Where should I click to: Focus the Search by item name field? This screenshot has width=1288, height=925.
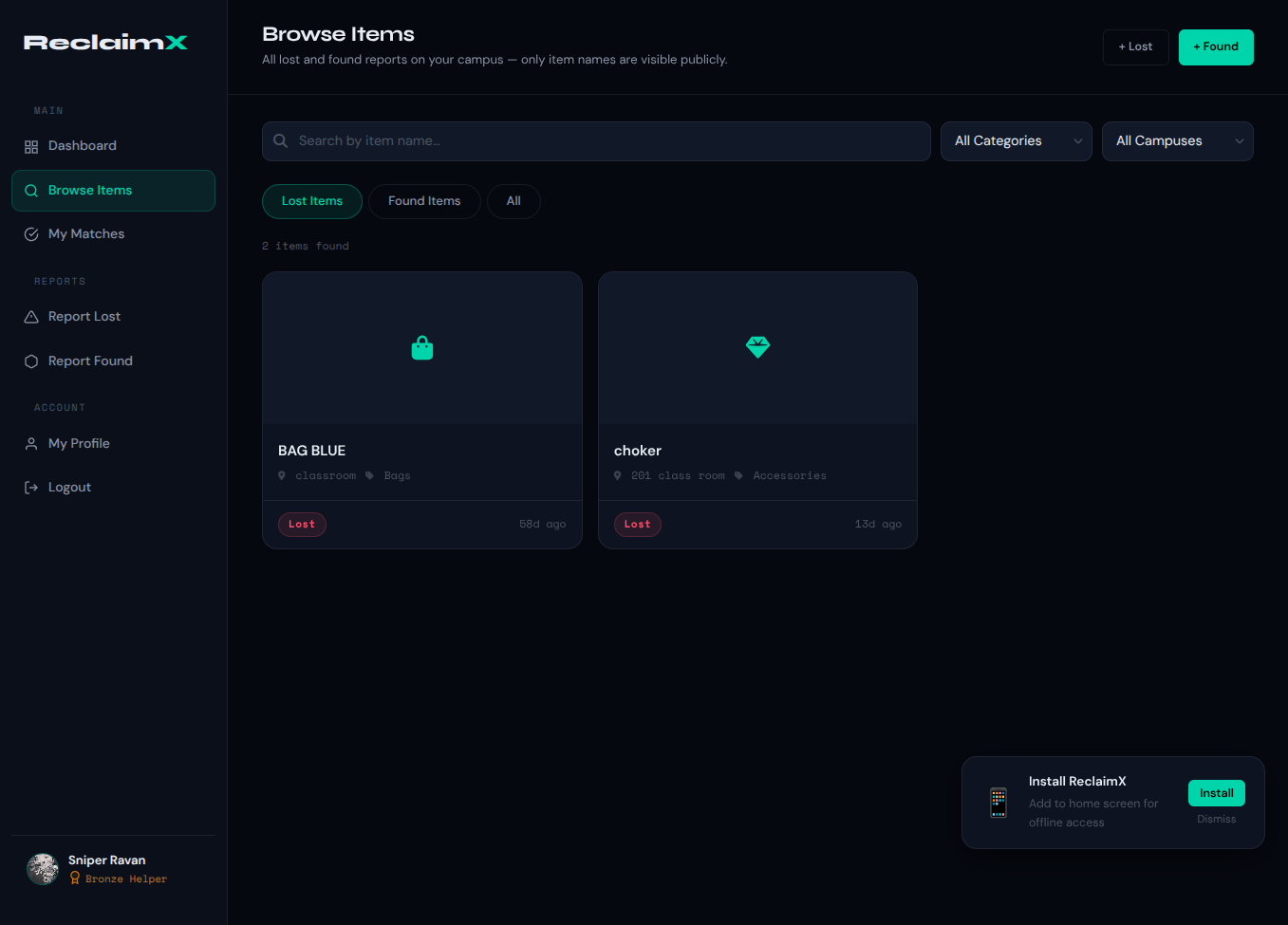[596, 141]
